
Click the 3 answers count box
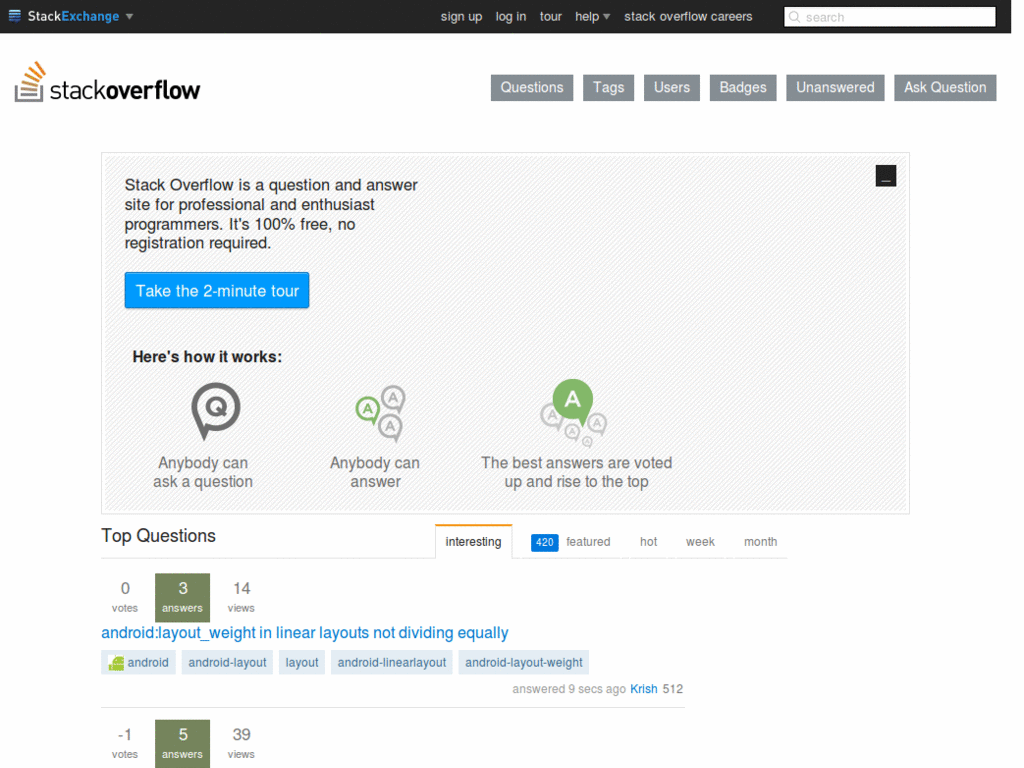pos(182,598)
